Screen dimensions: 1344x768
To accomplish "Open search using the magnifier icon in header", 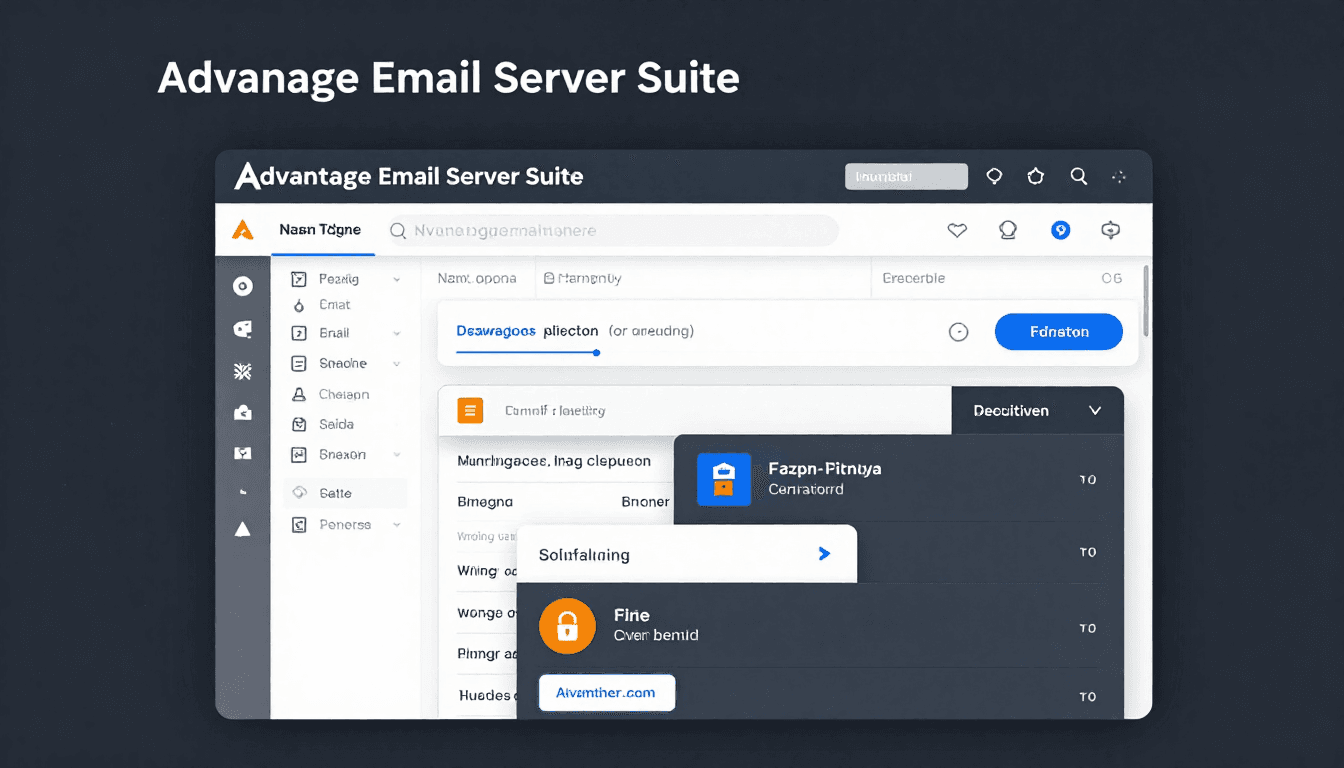I will [x=1078, y=176].
